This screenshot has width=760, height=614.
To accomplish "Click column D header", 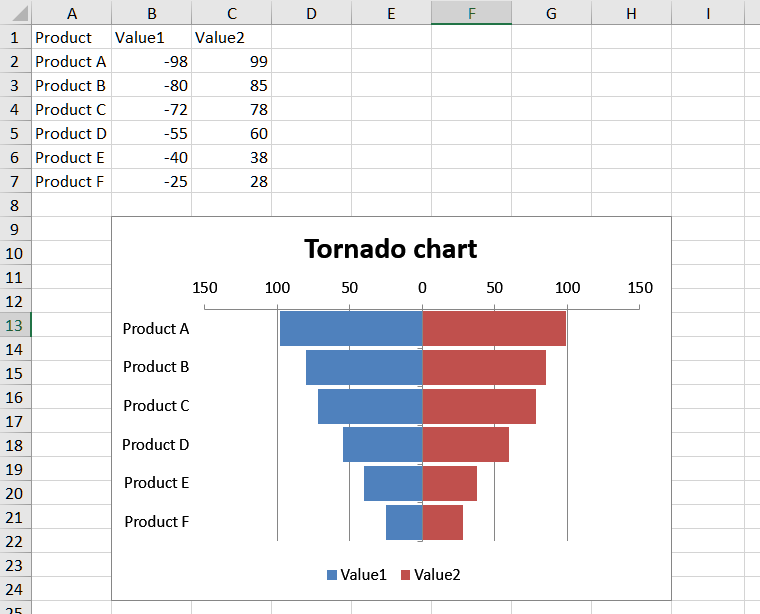I will click(x=311, y=13).
